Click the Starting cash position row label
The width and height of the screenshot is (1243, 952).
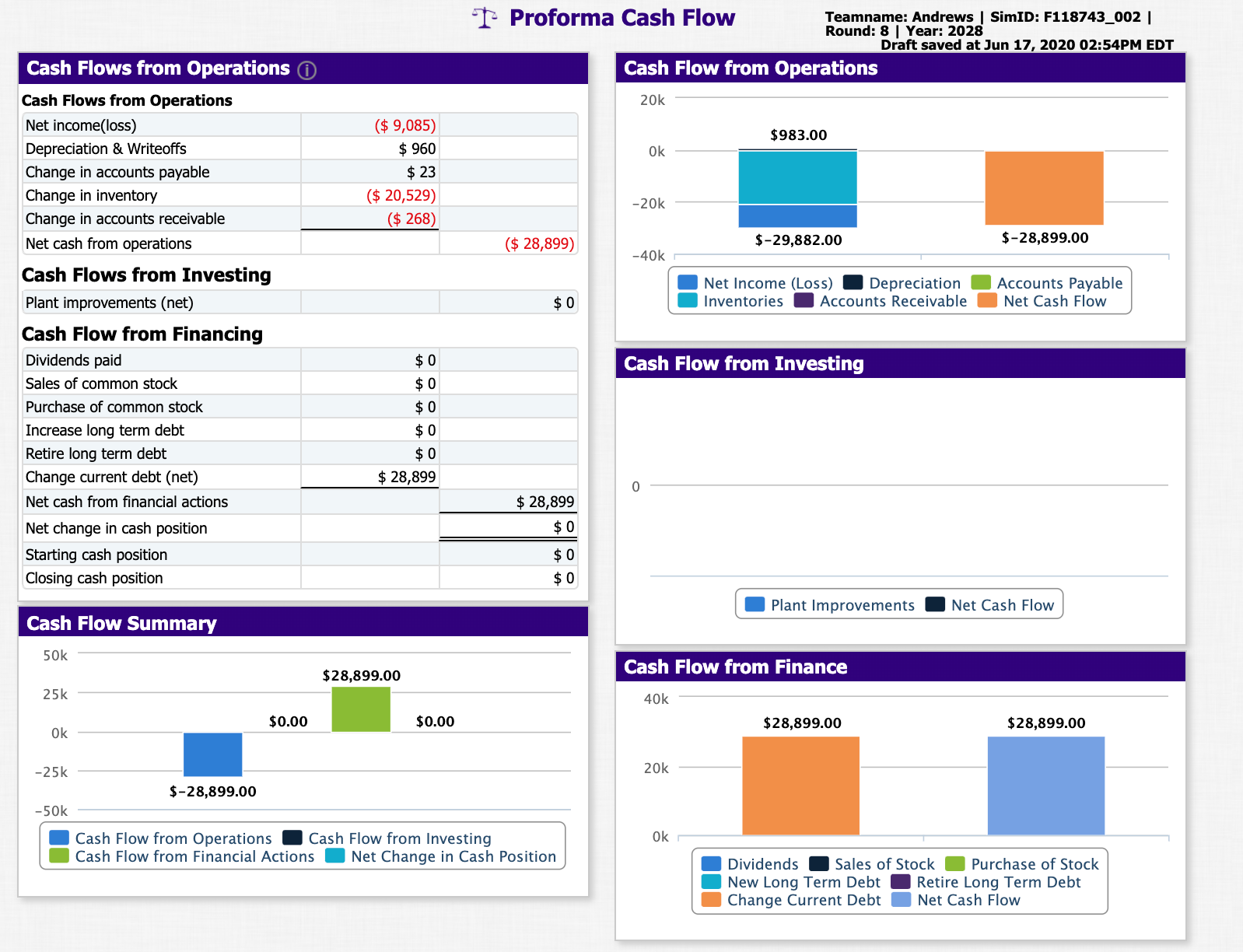[96, 555]
